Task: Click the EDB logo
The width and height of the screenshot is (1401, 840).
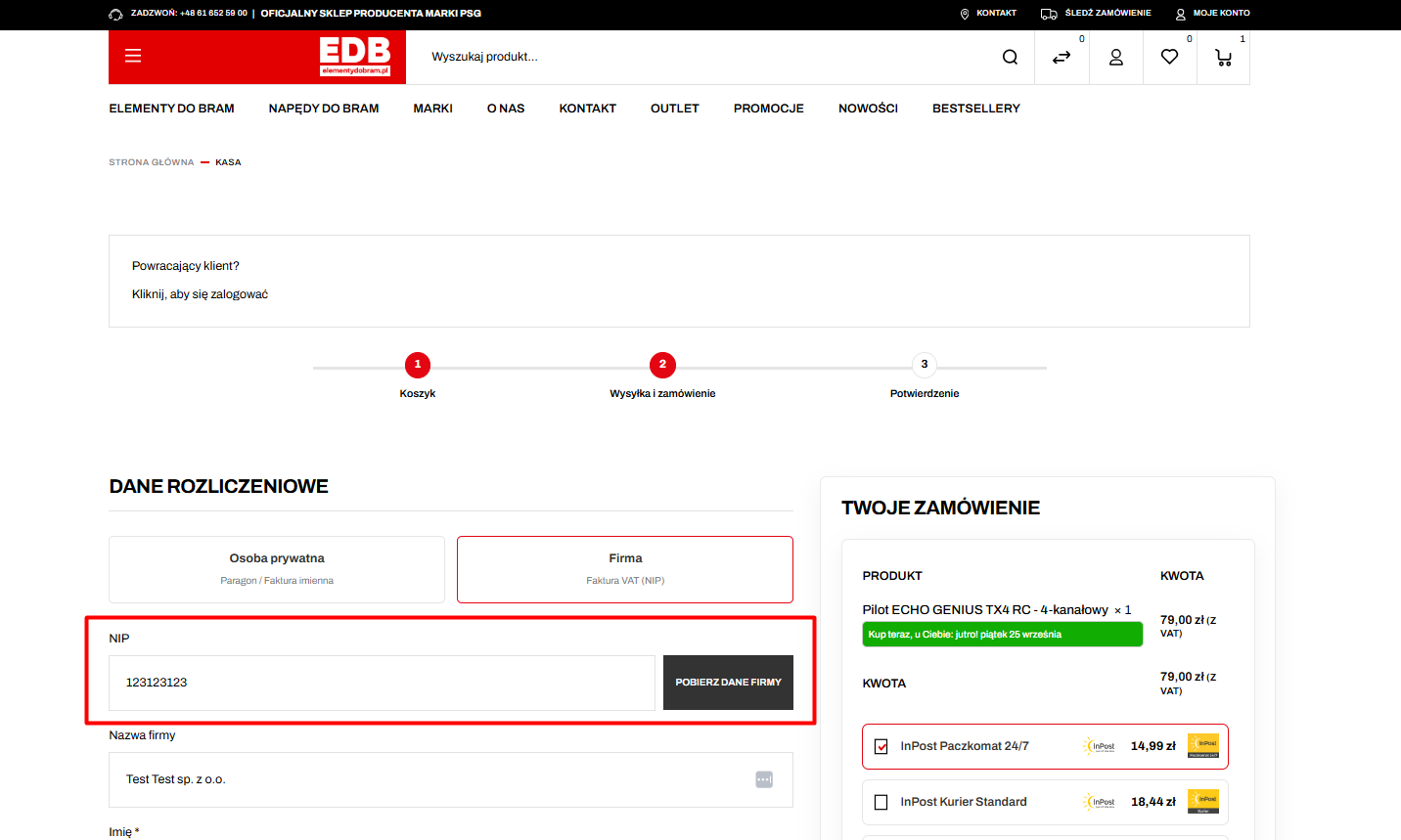Action: coord(355,57)
